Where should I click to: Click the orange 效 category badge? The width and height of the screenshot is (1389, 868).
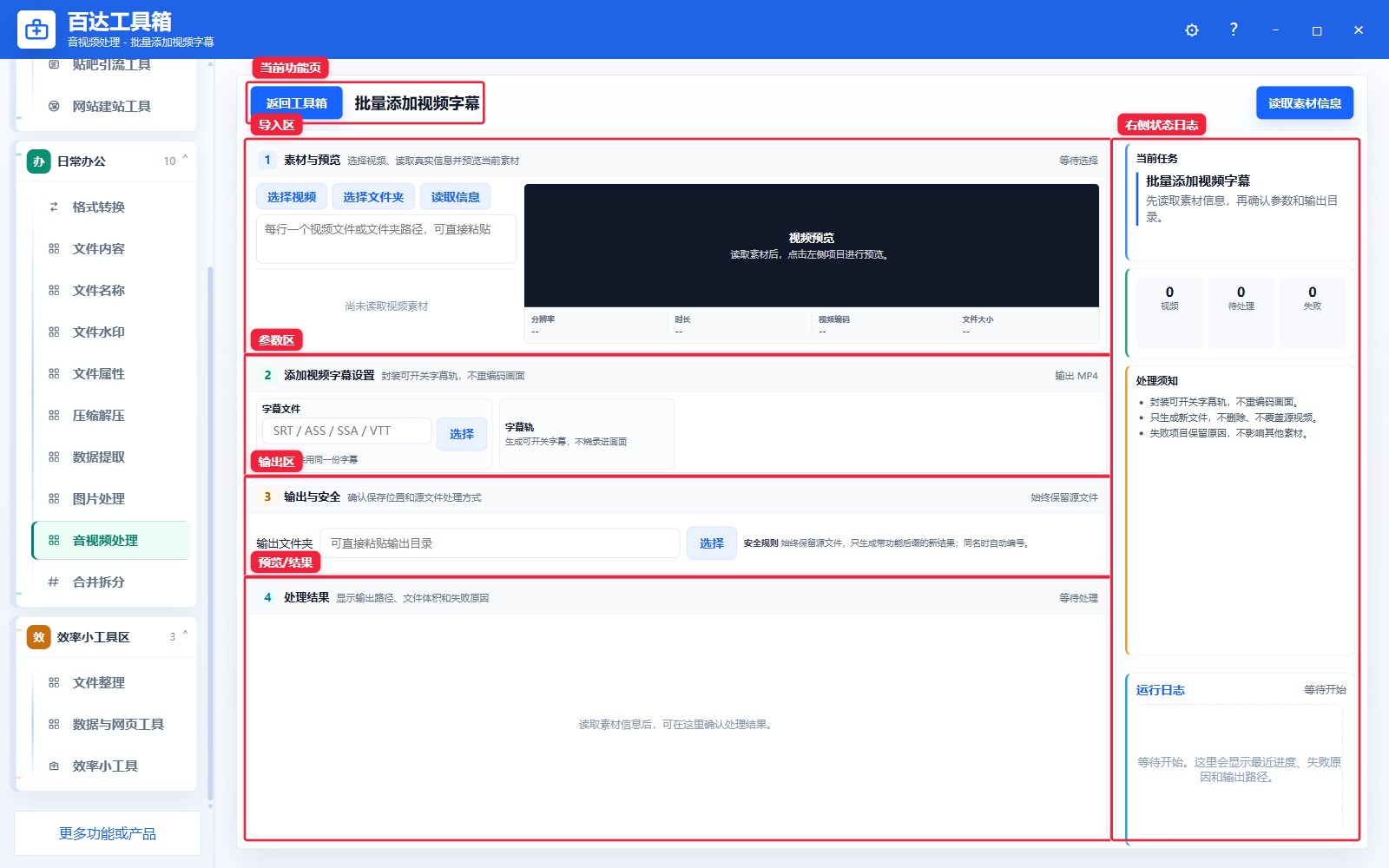(39, 637)
